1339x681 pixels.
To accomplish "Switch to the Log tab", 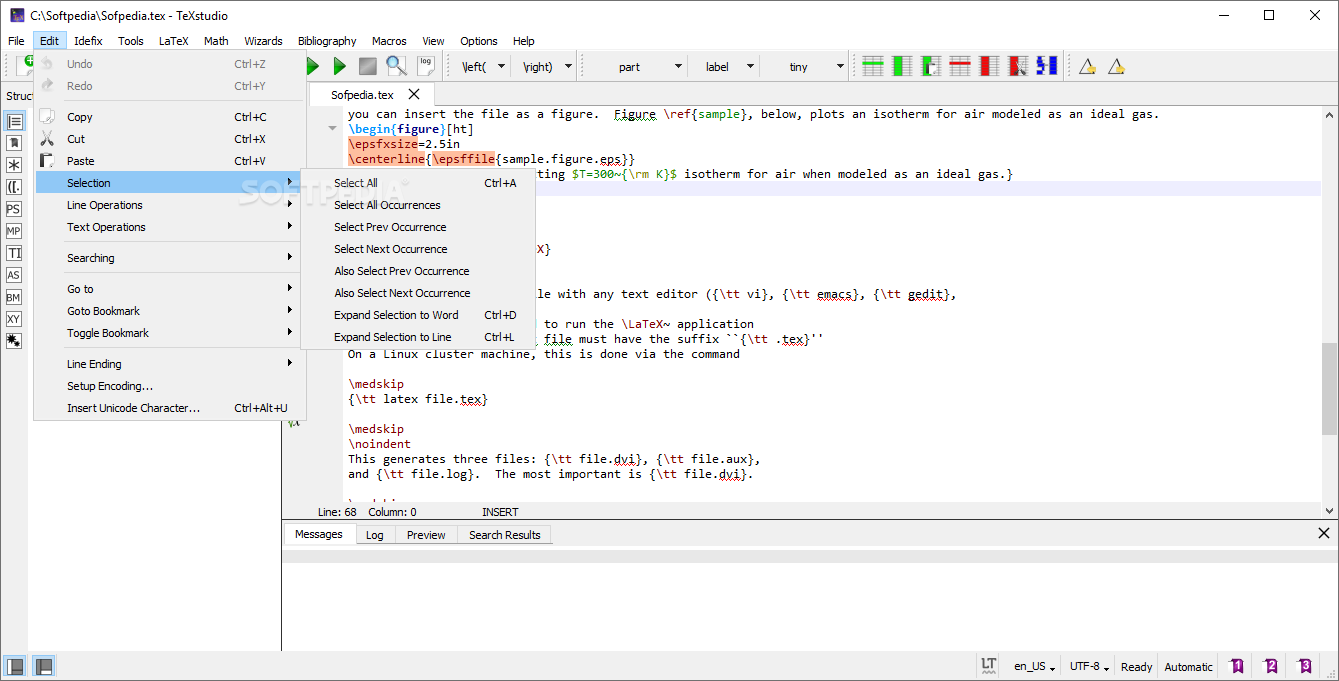I will (x=374, y=535).
